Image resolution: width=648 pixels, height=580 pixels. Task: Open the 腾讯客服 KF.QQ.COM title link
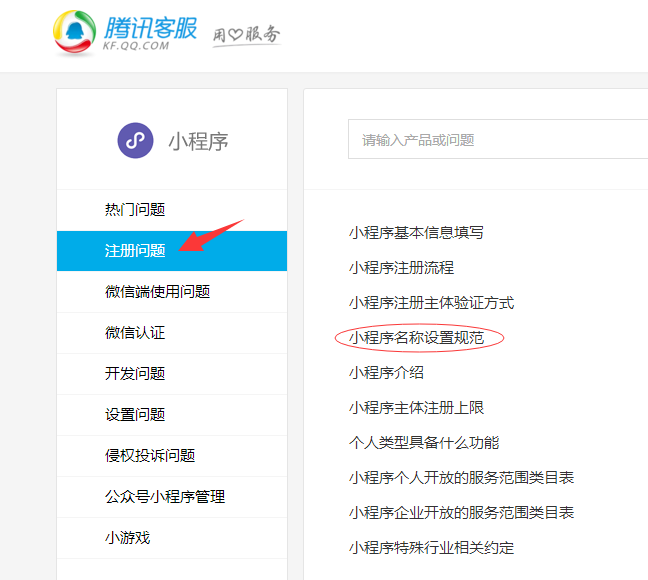pyautogui.click(x=150, y=33)
